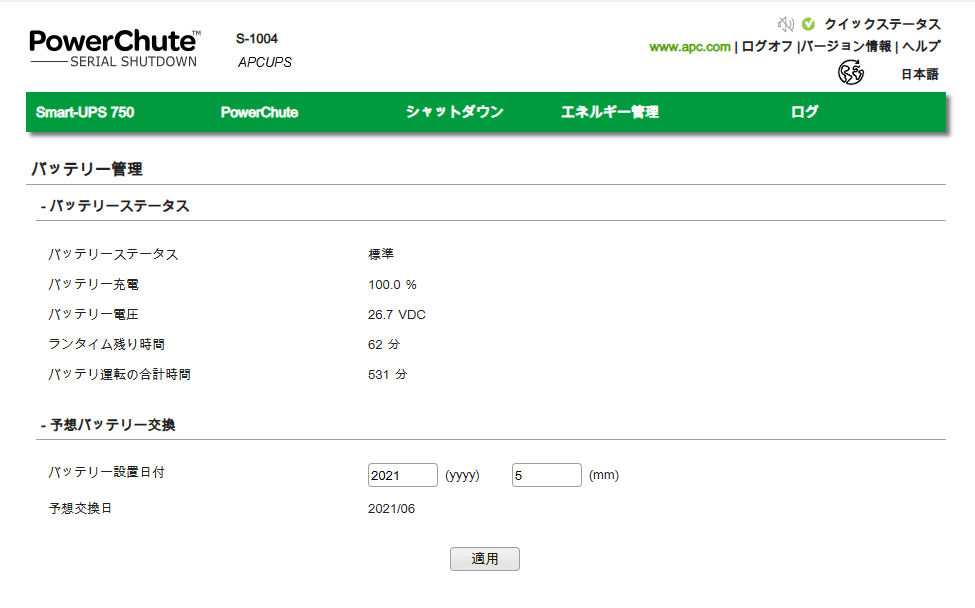Click the 2021/06 predicted replacement date
Screen dimensions: 975x608
(391, 509)
